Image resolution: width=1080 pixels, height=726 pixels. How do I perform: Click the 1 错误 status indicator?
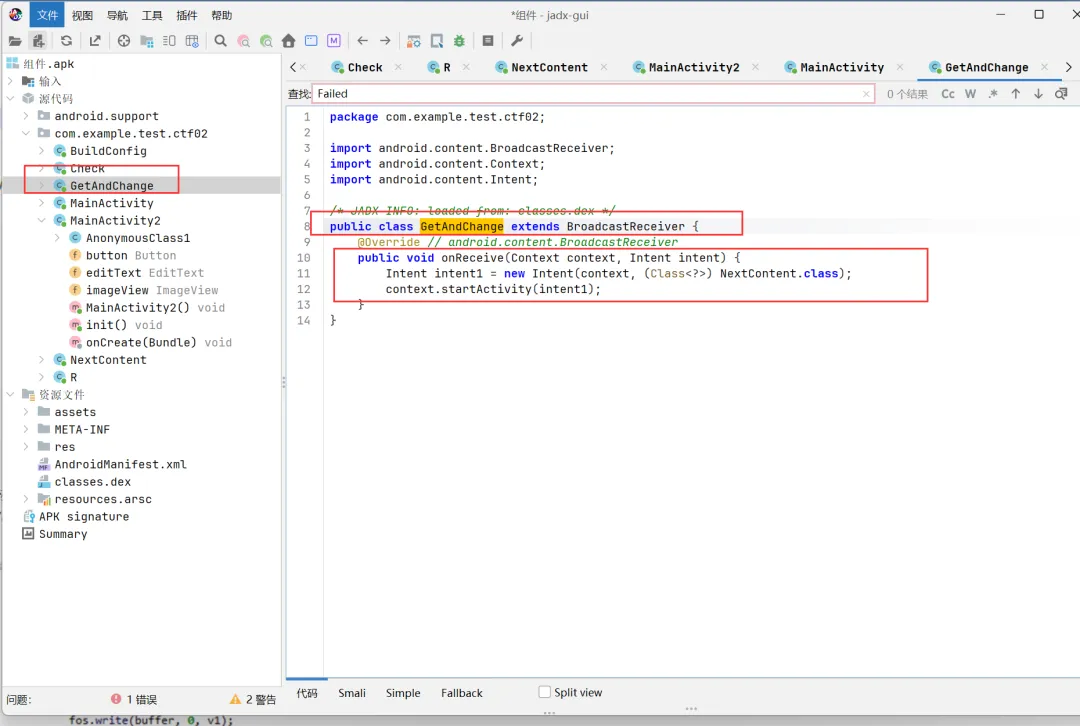(x=134, y=699)
